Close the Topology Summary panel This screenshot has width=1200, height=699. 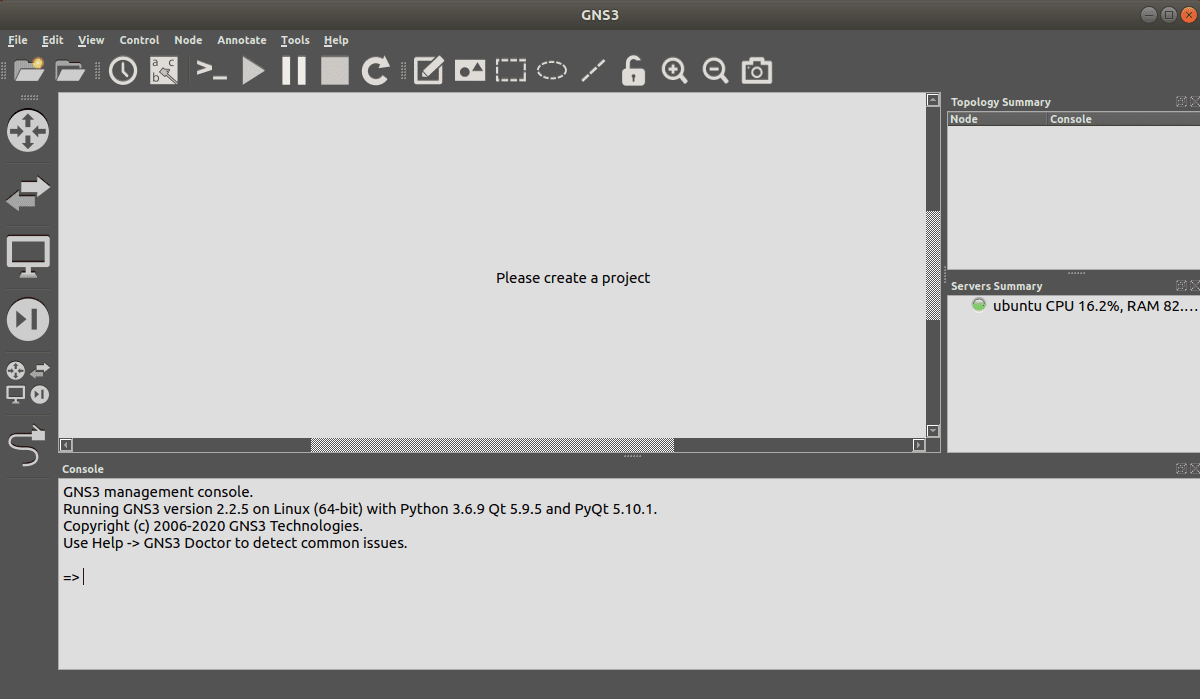point(1194,102)
